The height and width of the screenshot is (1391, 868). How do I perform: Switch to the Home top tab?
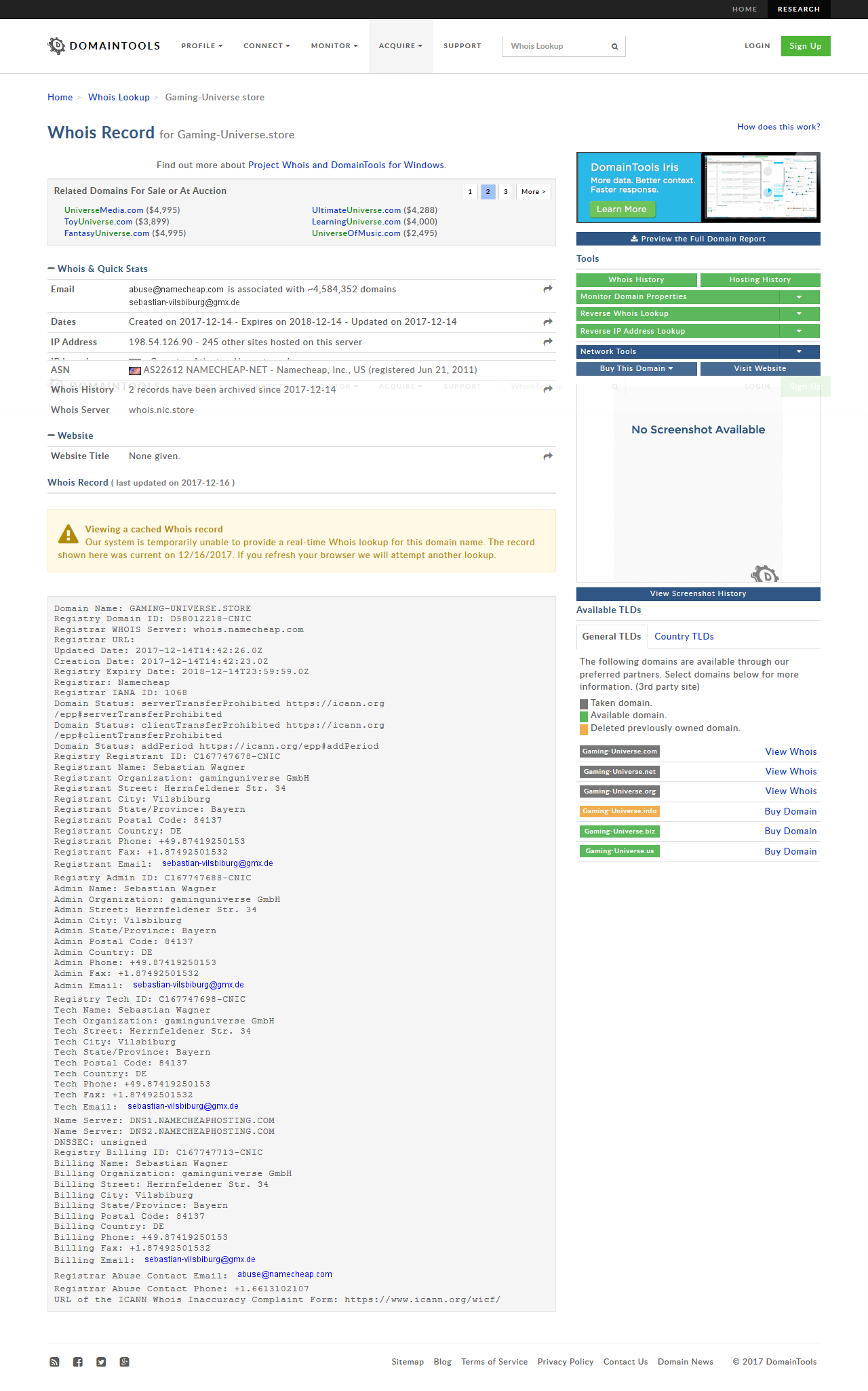pyautogui.click(x=745, y=9)
